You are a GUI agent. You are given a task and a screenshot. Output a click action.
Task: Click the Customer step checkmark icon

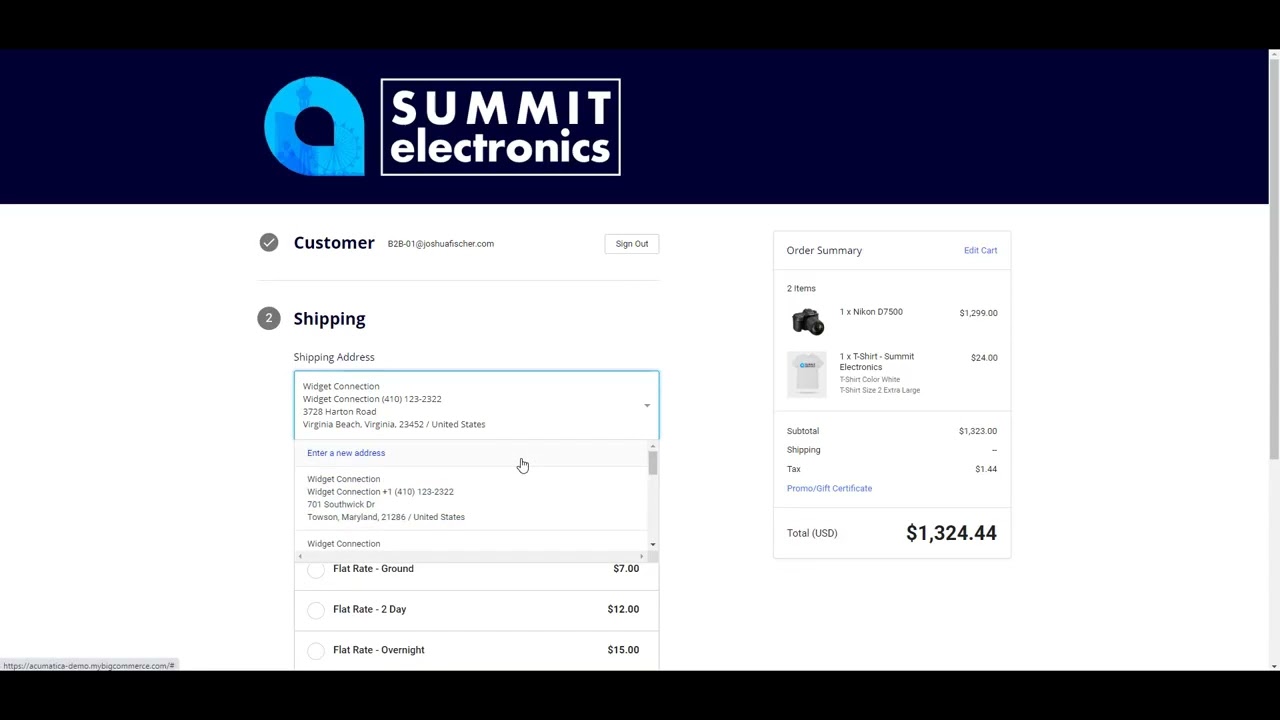pyautogui.click(x=269, y=242)
